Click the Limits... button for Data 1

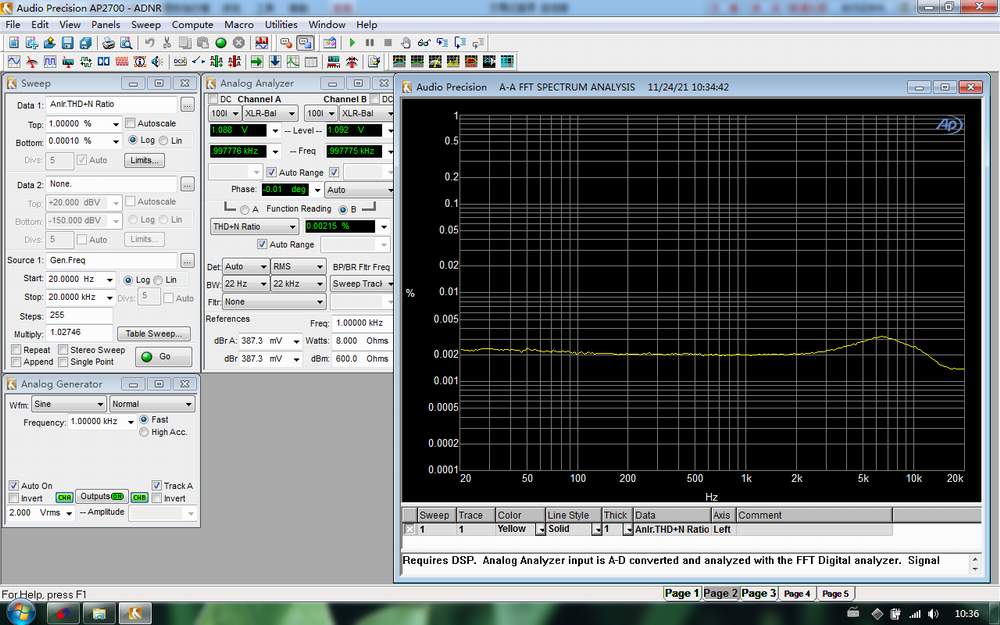pyautogui.click(x=144, y=160)
